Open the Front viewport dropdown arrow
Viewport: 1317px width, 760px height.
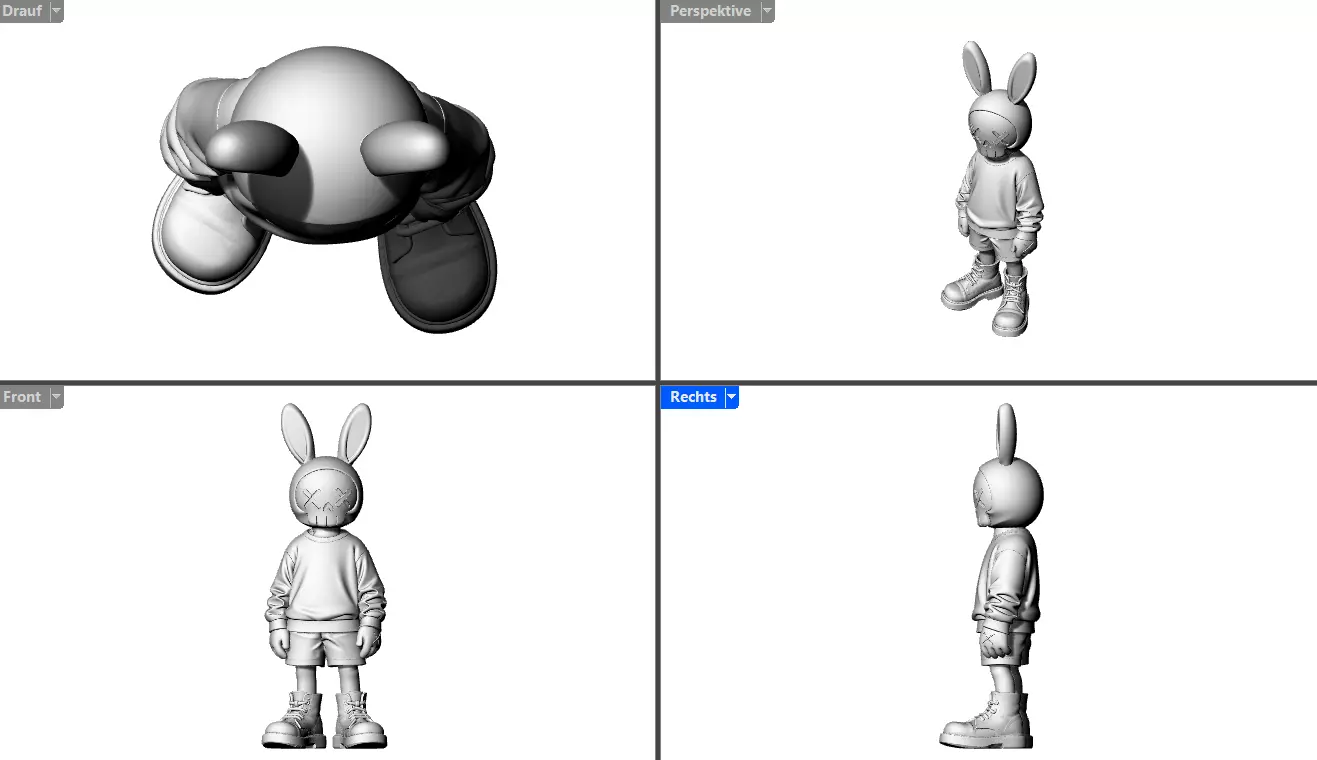pos(56,397)
